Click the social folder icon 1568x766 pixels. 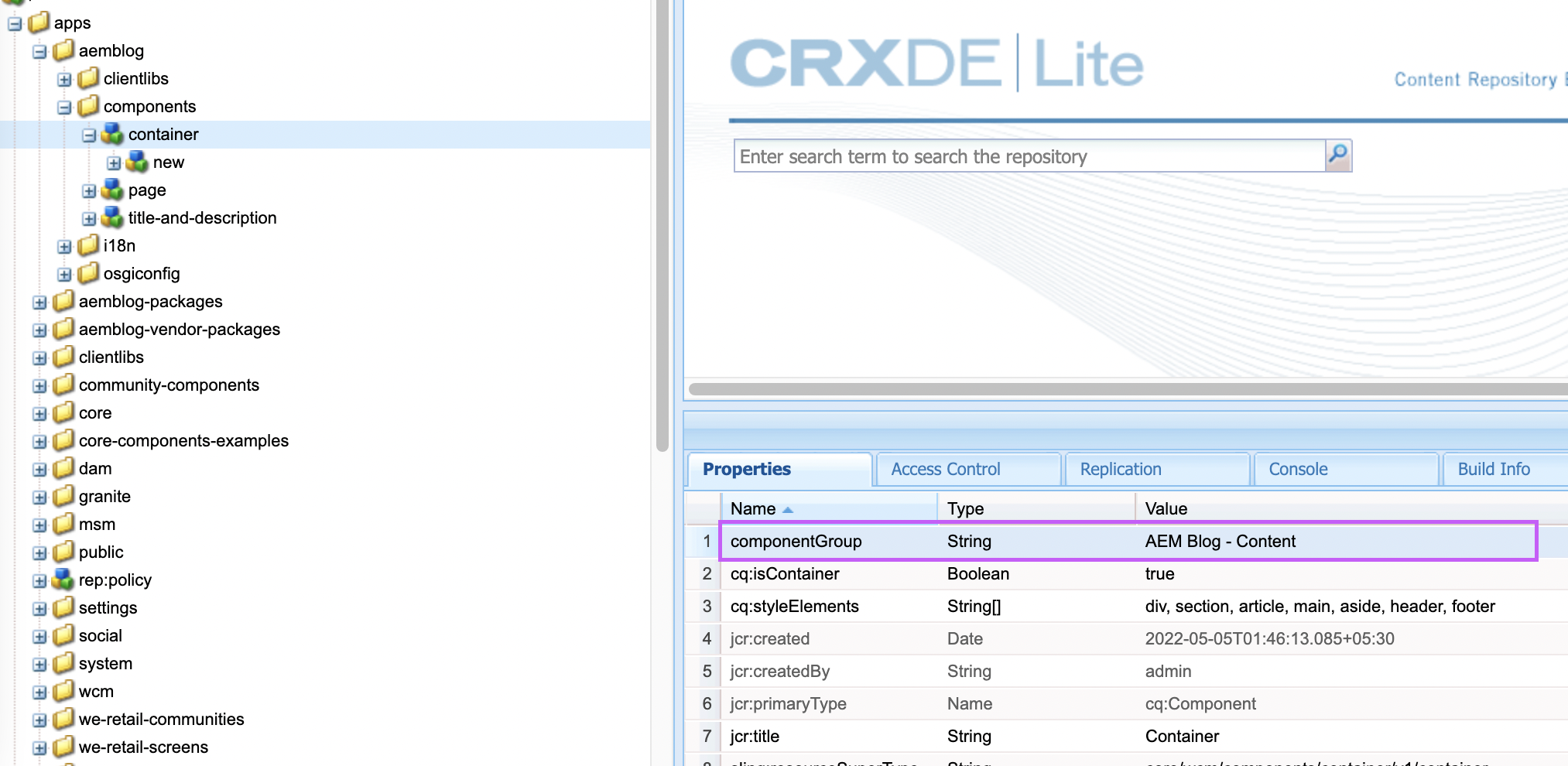63,635
